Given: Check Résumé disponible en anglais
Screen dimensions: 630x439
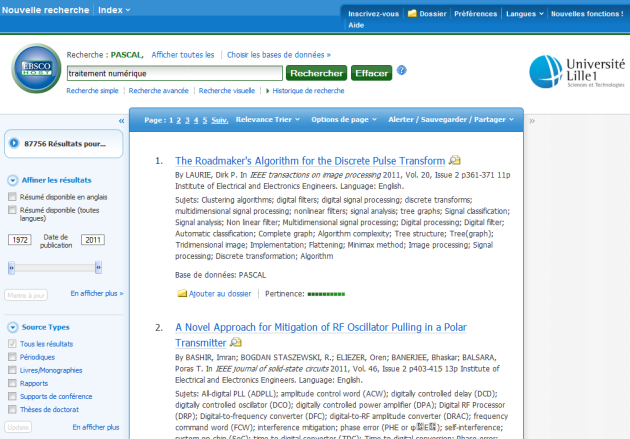Looking at the screenshot, I should (x=12, y=196).
